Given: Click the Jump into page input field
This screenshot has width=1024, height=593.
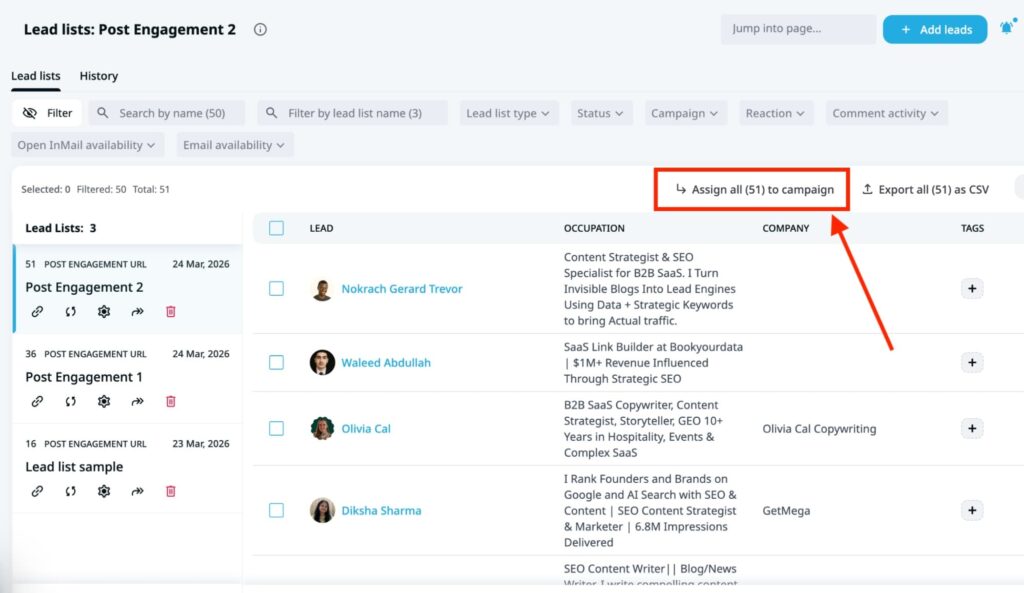Looking at the screenshot, I should 797,28.
